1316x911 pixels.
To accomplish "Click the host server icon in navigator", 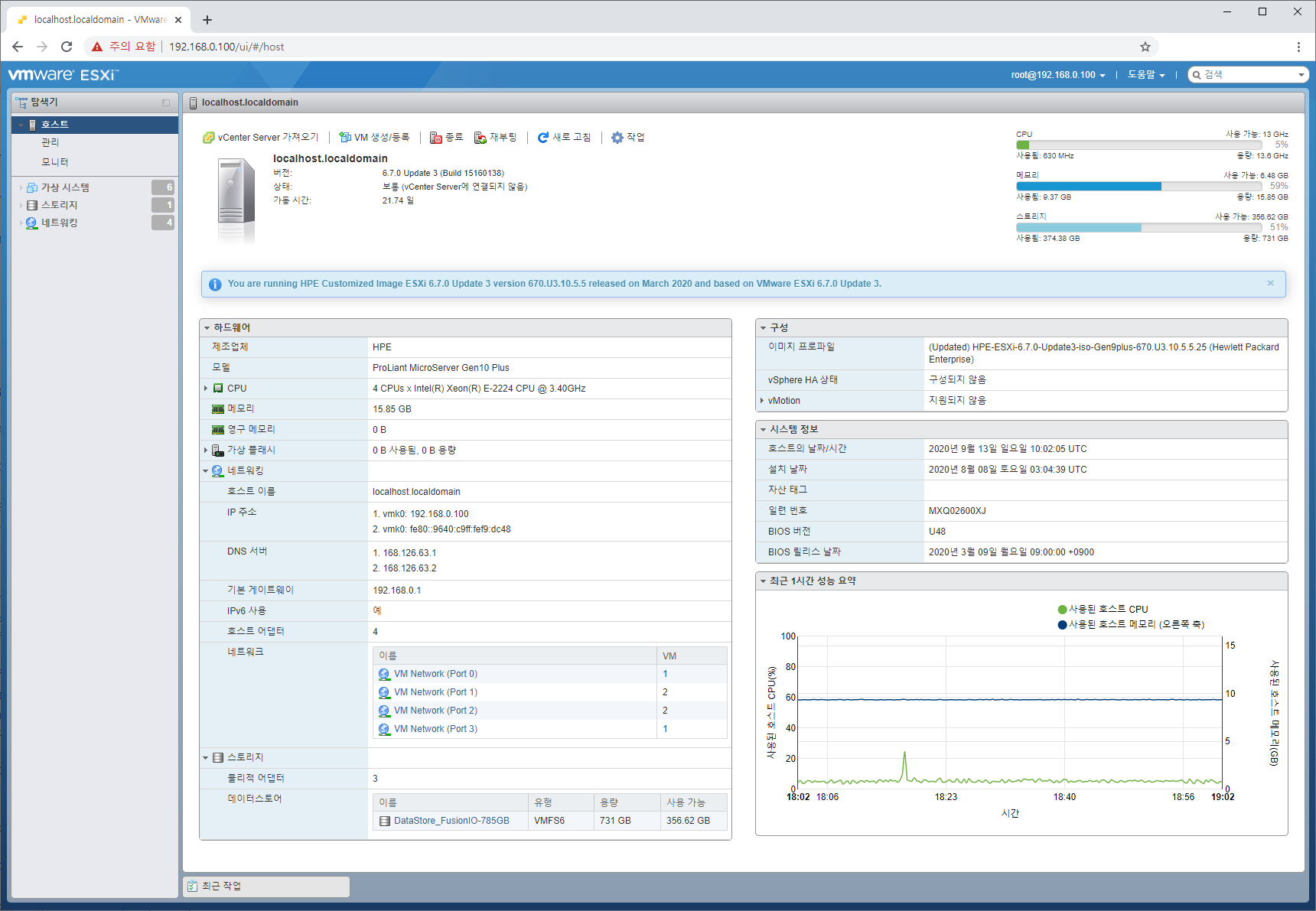I will click(x=32, y=125).
